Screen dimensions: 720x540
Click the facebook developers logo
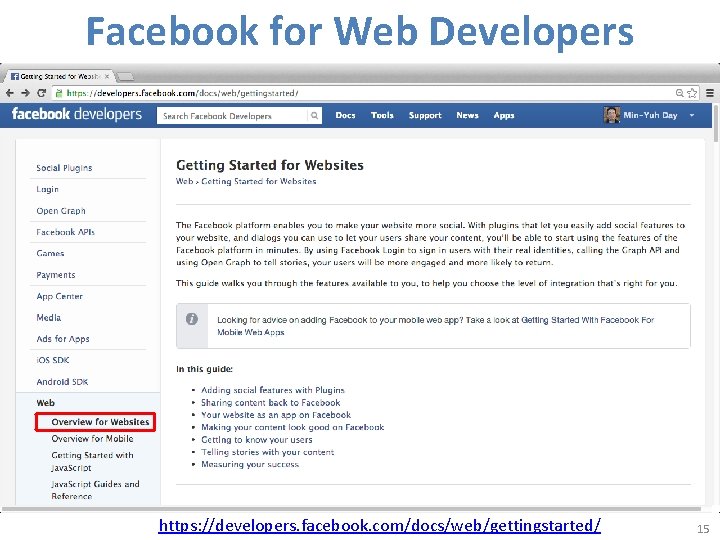point(77,114)
